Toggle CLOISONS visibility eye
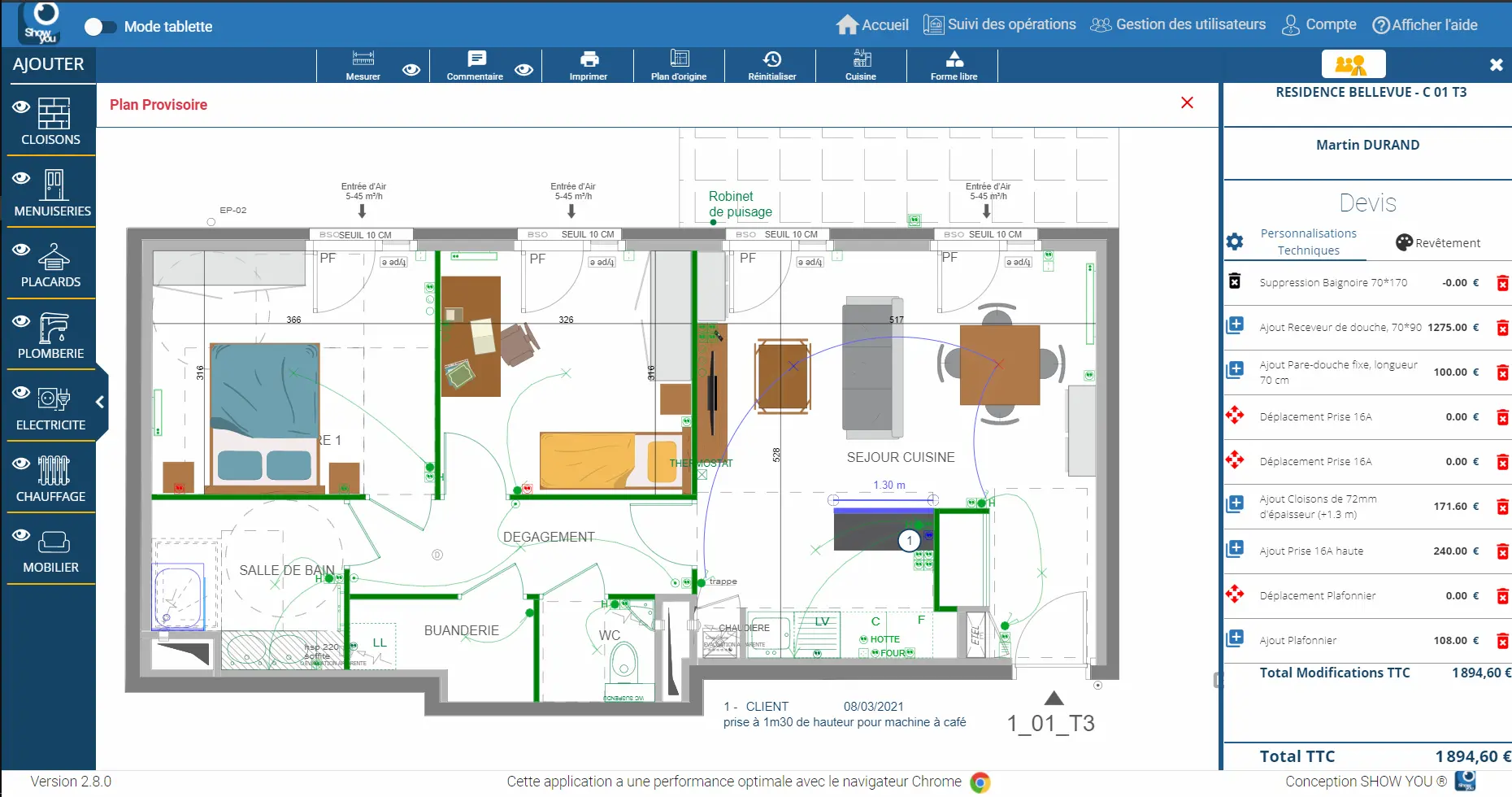The image size is (1512, 797). [x=21, y=107]
